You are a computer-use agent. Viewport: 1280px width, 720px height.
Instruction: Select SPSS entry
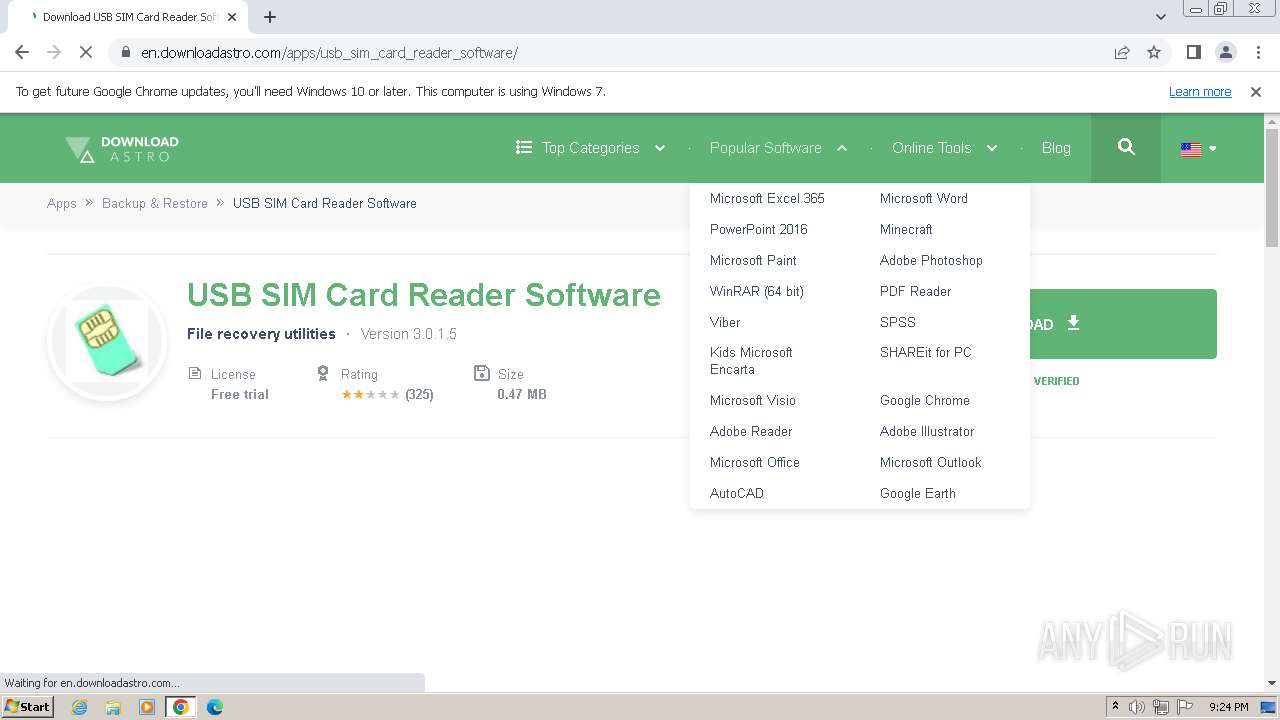point(898,322)
